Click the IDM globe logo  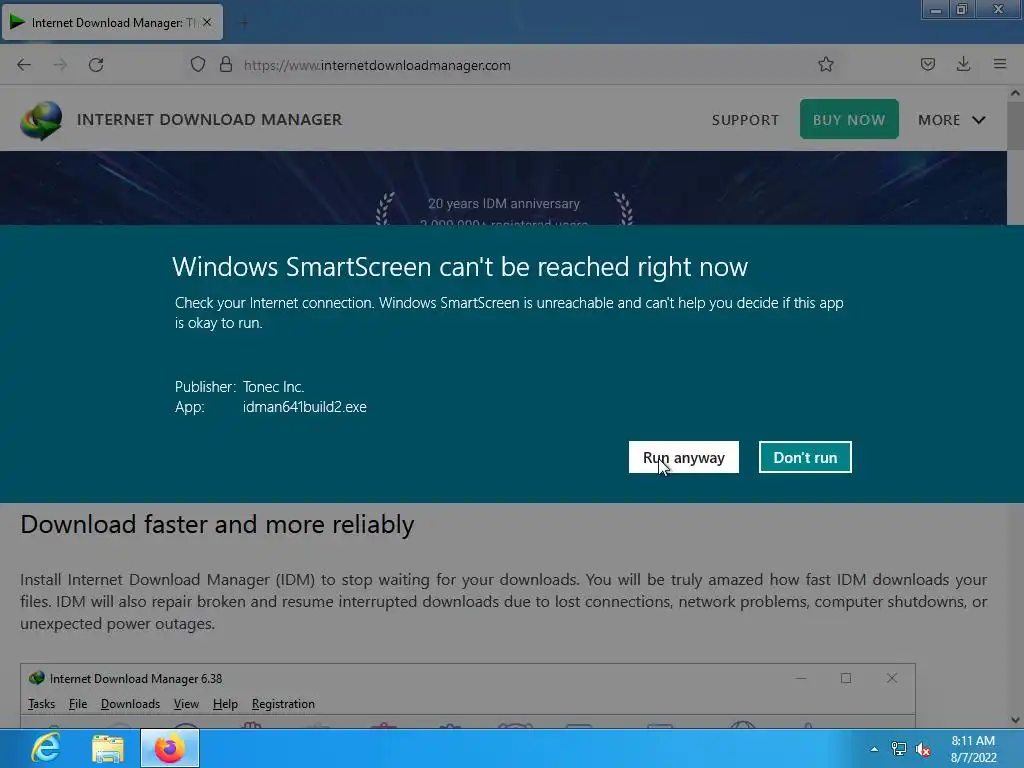click(41, 120)
